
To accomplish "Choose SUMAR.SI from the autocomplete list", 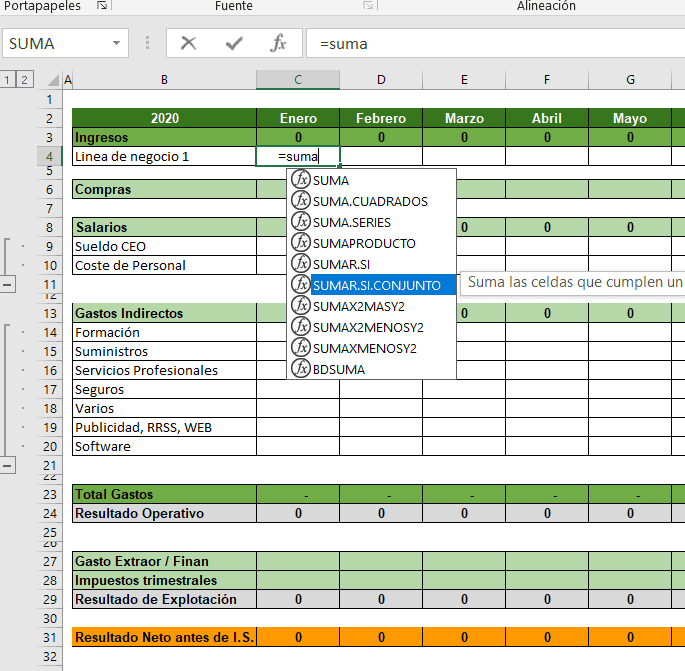I will [371, 264].
